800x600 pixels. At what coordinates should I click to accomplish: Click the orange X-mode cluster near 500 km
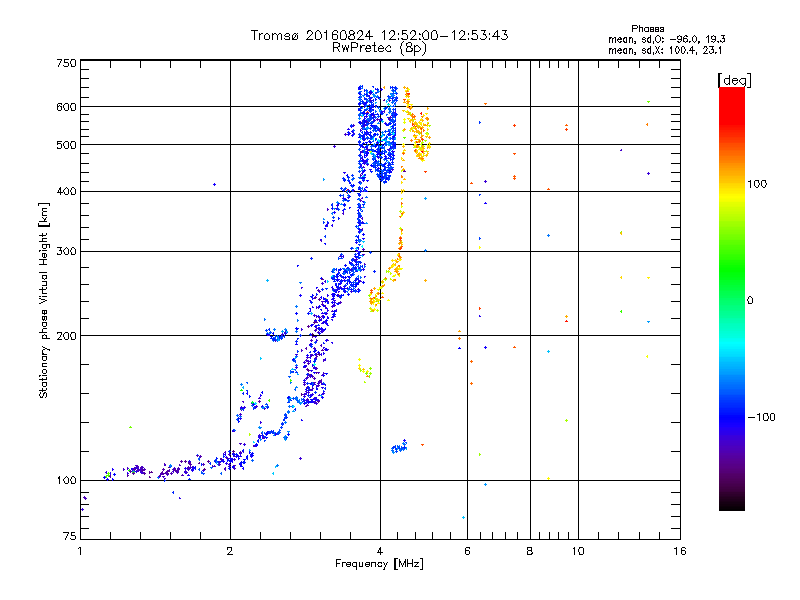(x=420, y=135)
